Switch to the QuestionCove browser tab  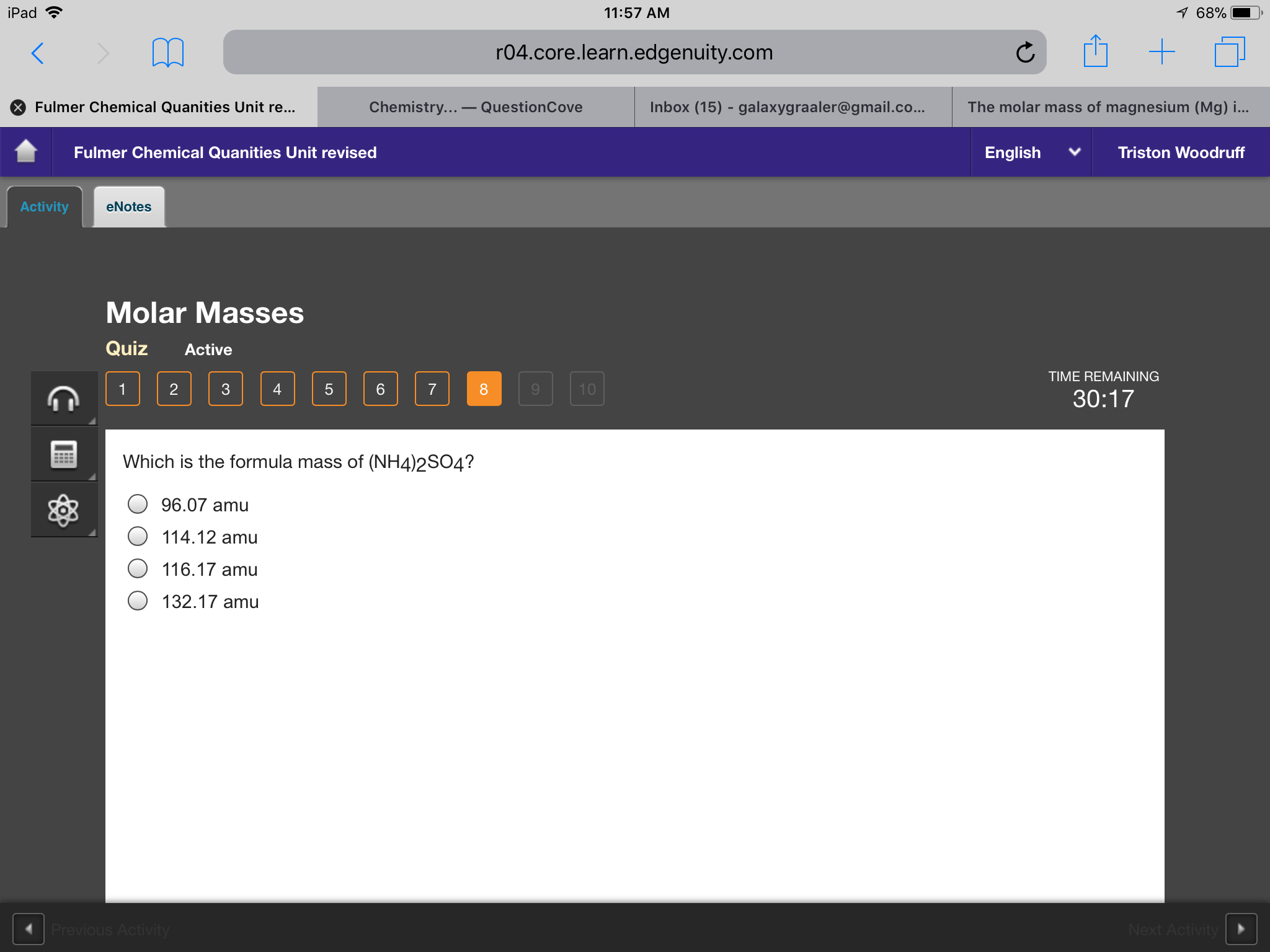click(x=476, y=107)
